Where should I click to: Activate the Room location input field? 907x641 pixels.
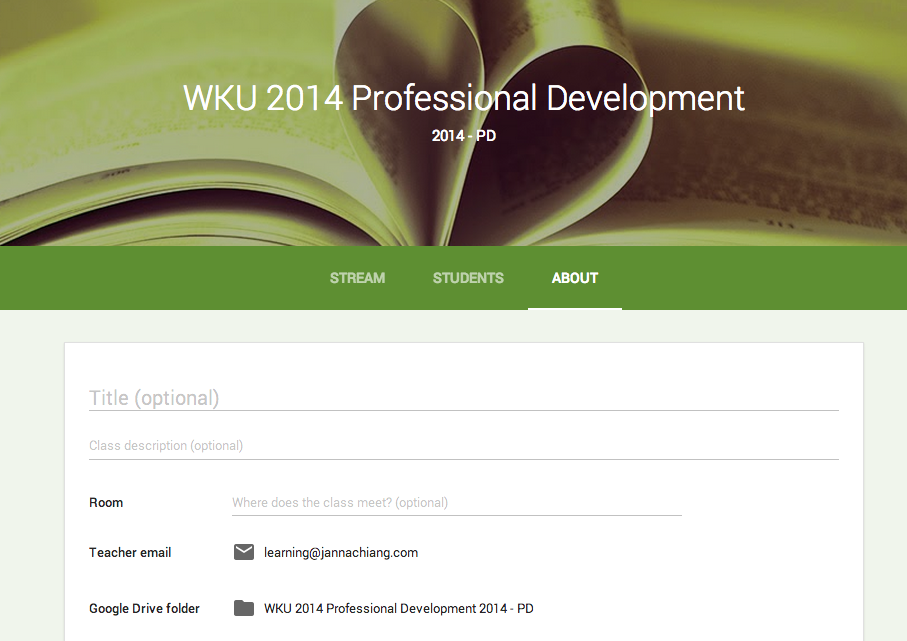[456, 503]
